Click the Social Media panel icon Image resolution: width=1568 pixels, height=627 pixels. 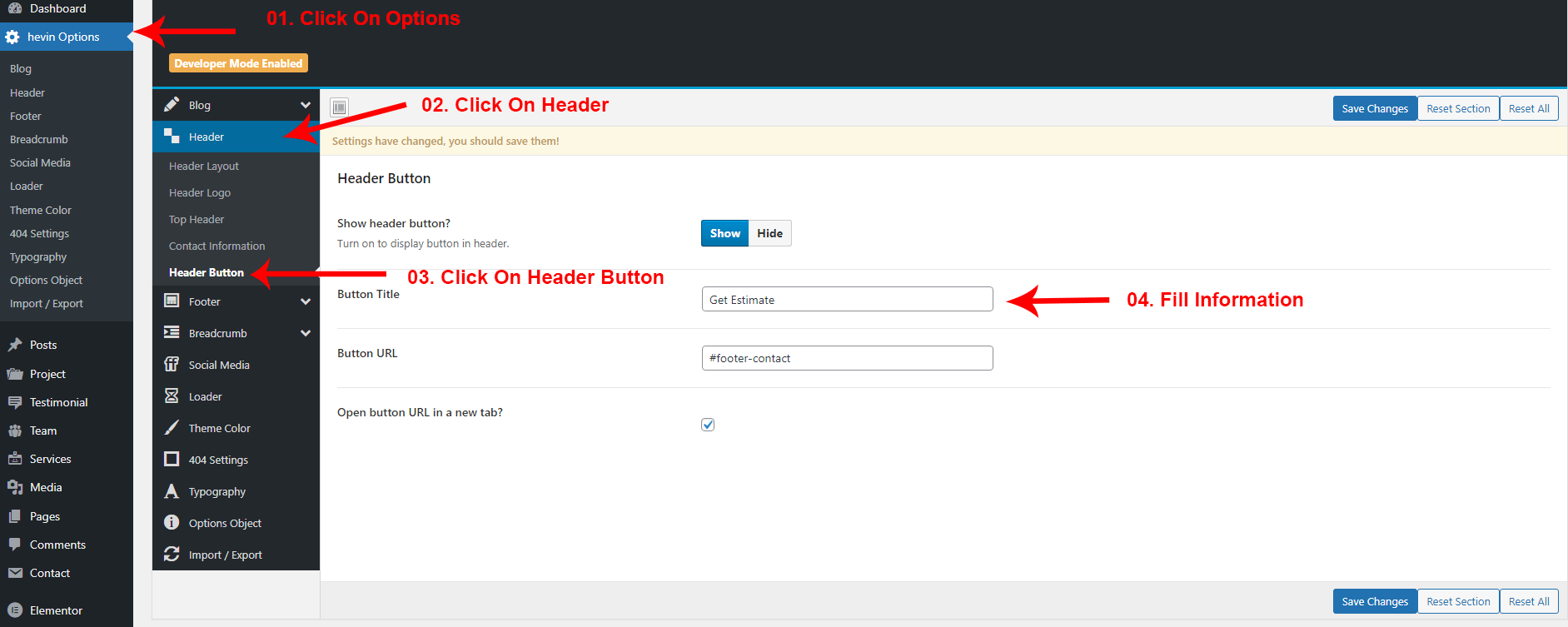pyautogui.click(x=172, y=365)
